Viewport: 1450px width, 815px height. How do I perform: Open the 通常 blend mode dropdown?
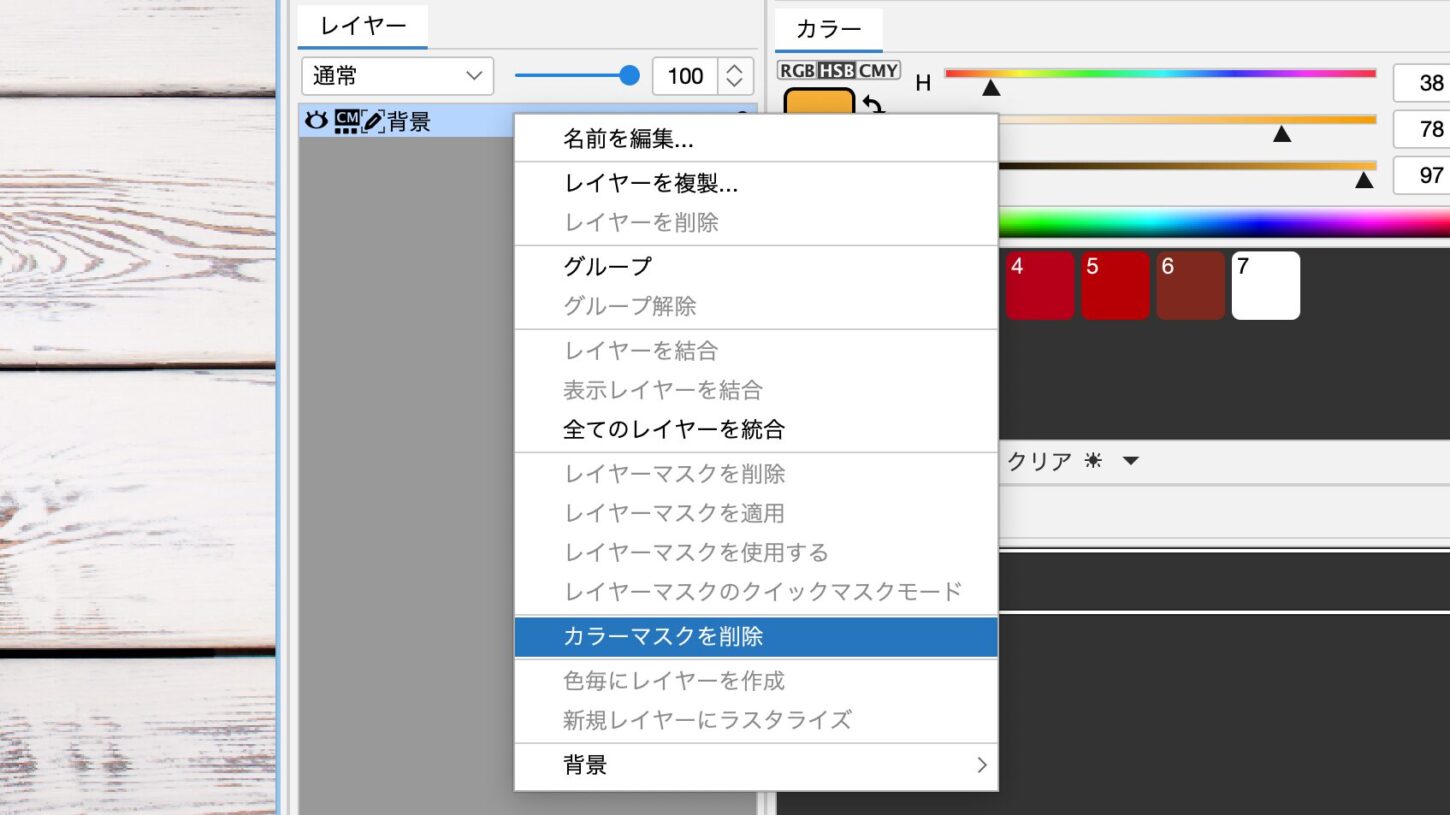[397, 76]
